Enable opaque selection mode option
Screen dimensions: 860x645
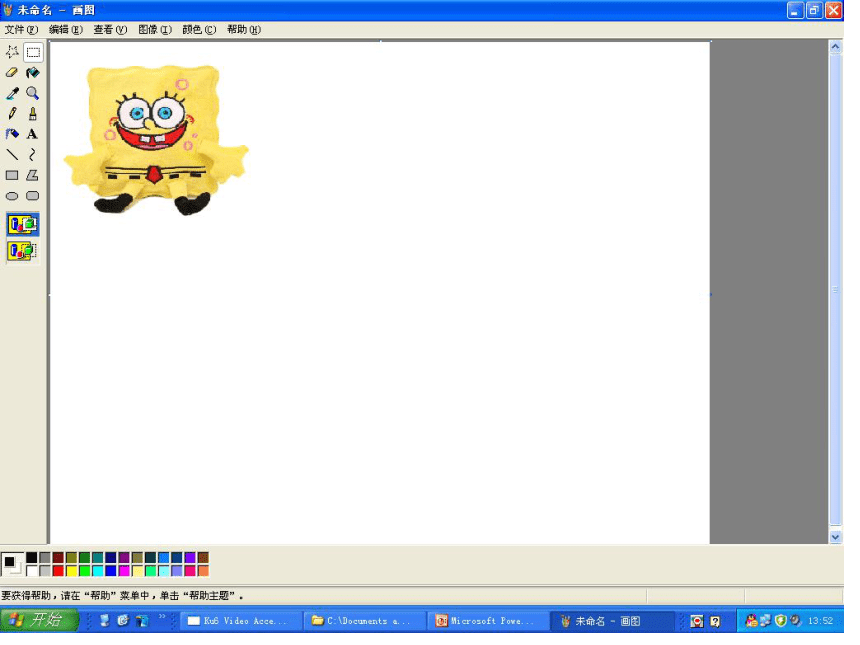point(22,224)
